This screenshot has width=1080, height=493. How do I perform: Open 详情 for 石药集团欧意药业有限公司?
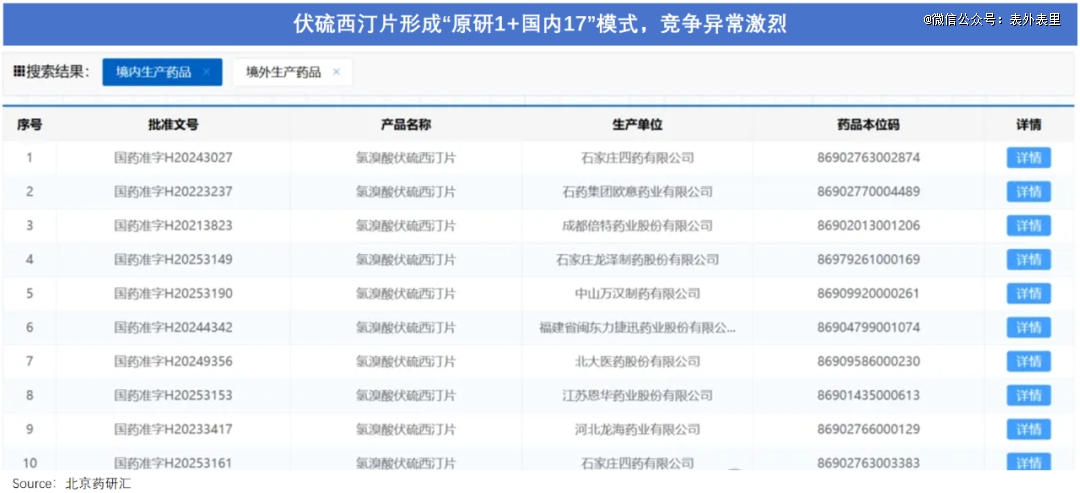pos(1028,191)
